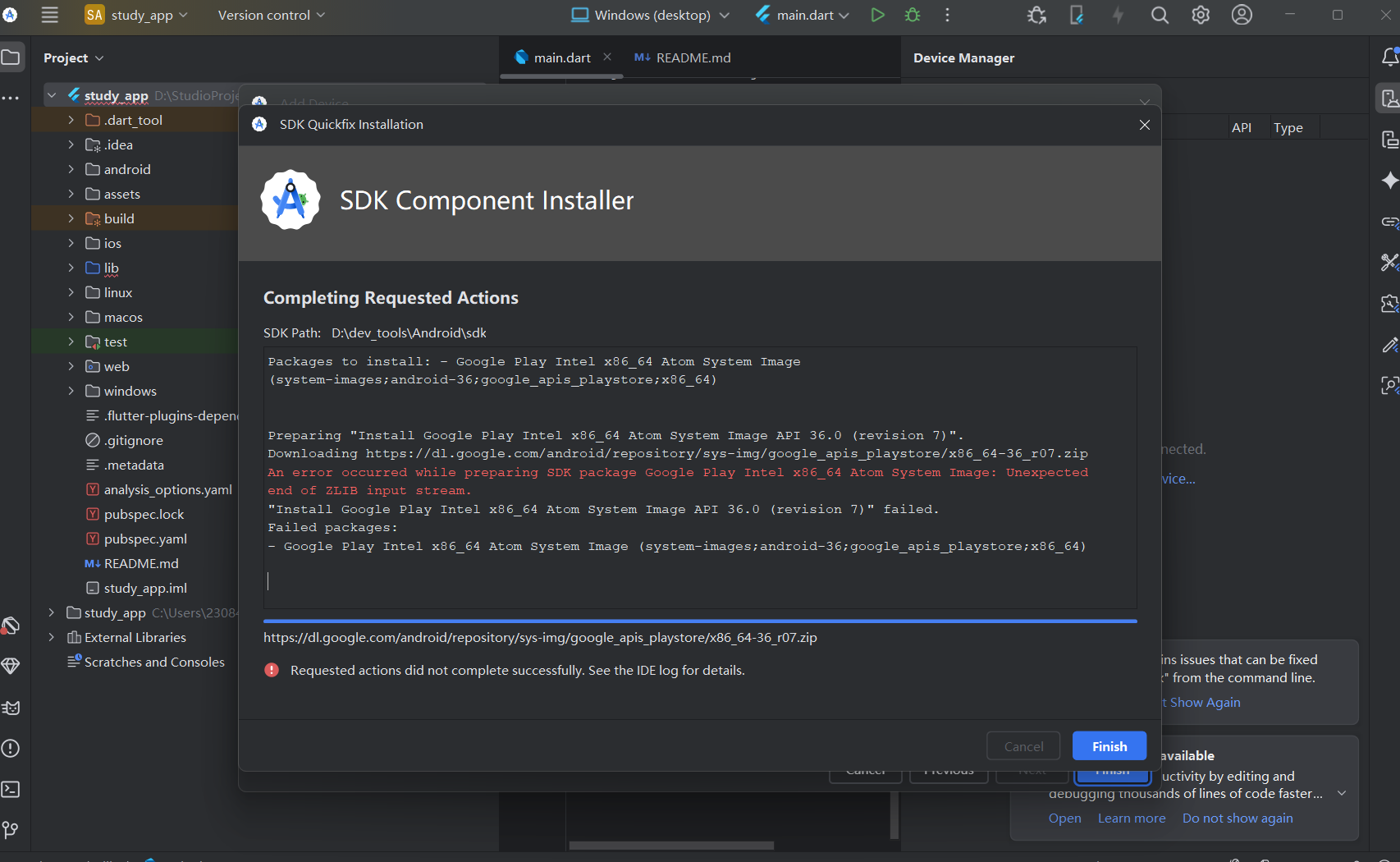Open the Windows (desktop) device selector
The height and width of the screenshot is (862, 1400).
point(650,15)
